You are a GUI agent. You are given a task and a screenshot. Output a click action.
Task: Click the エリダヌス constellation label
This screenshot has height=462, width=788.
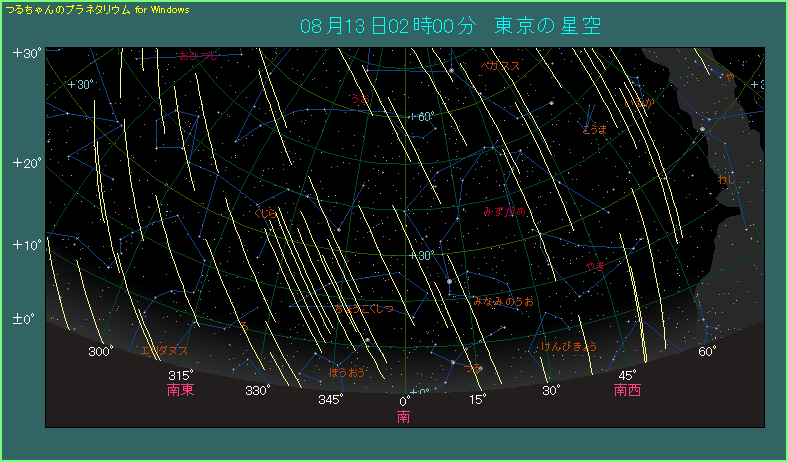[x=164, y=351]
